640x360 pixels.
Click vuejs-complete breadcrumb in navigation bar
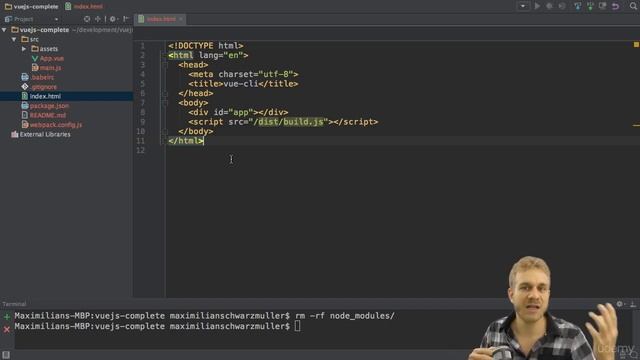pyautogui.click(x=31, y=7)
